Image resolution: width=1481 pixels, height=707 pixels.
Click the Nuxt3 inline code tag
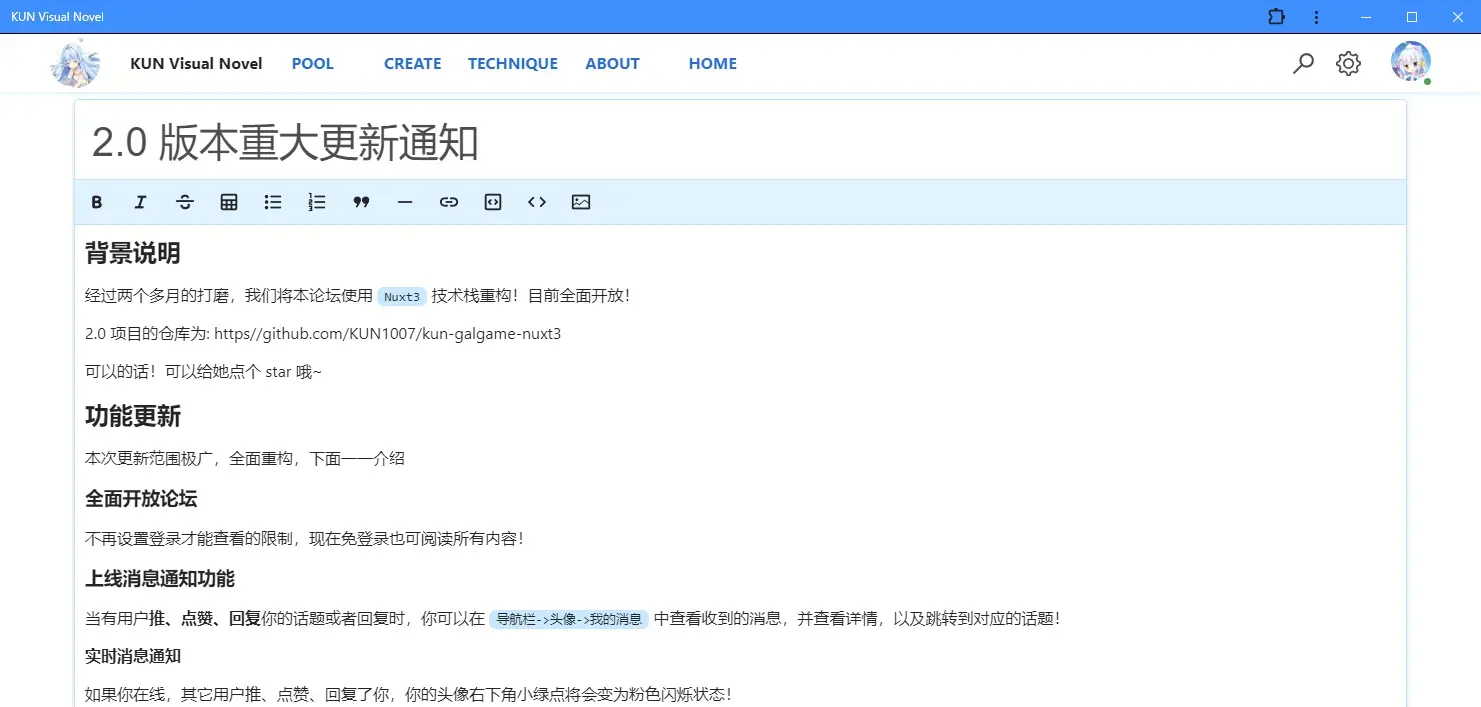[402, 296]
